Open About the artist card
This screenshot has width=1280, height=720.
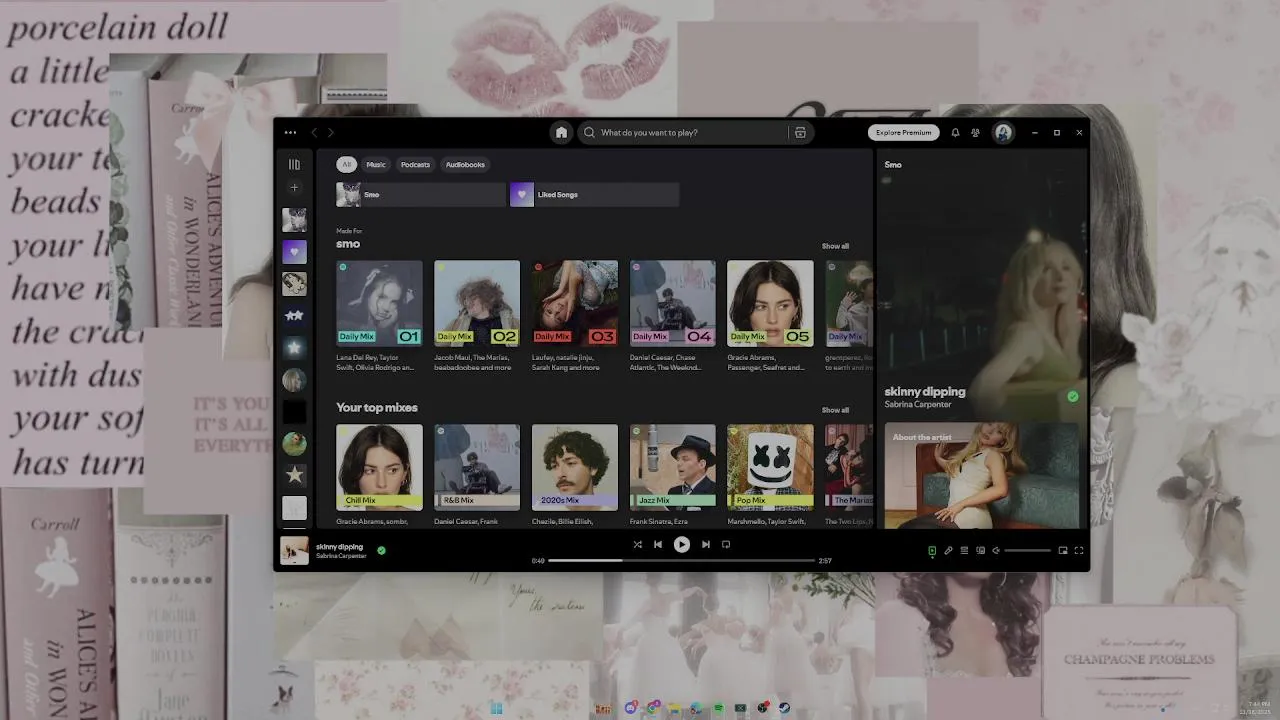pyautogui.click(x=981, y=475)
